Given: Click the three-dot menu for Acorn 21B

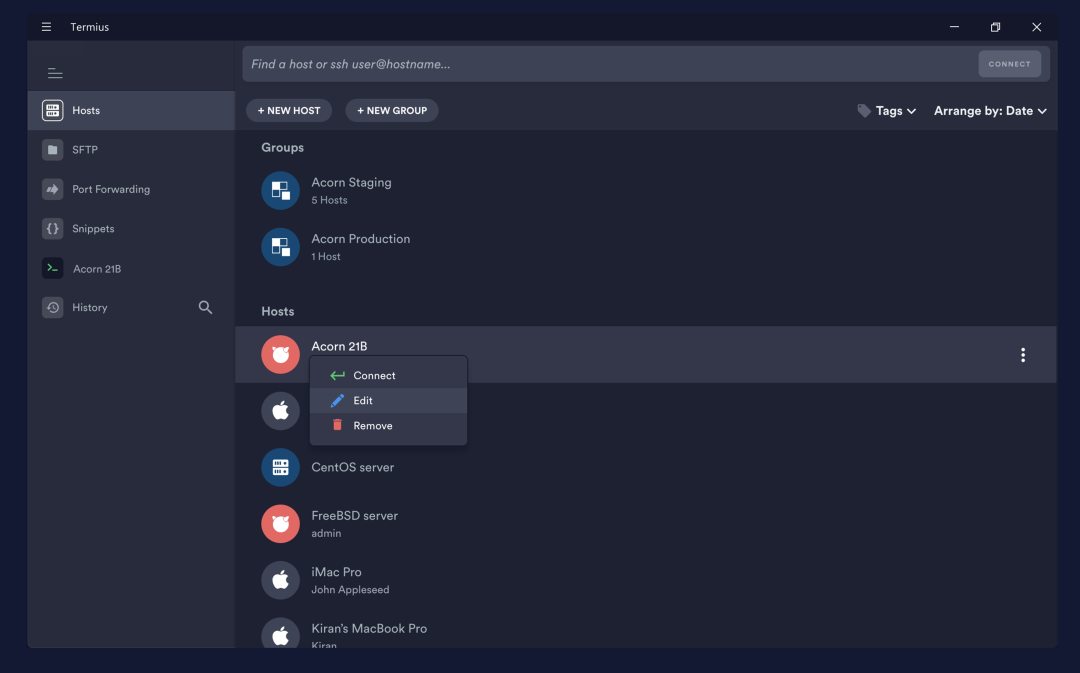Looking at the screenshot, I should click(x=1022, y=355).
